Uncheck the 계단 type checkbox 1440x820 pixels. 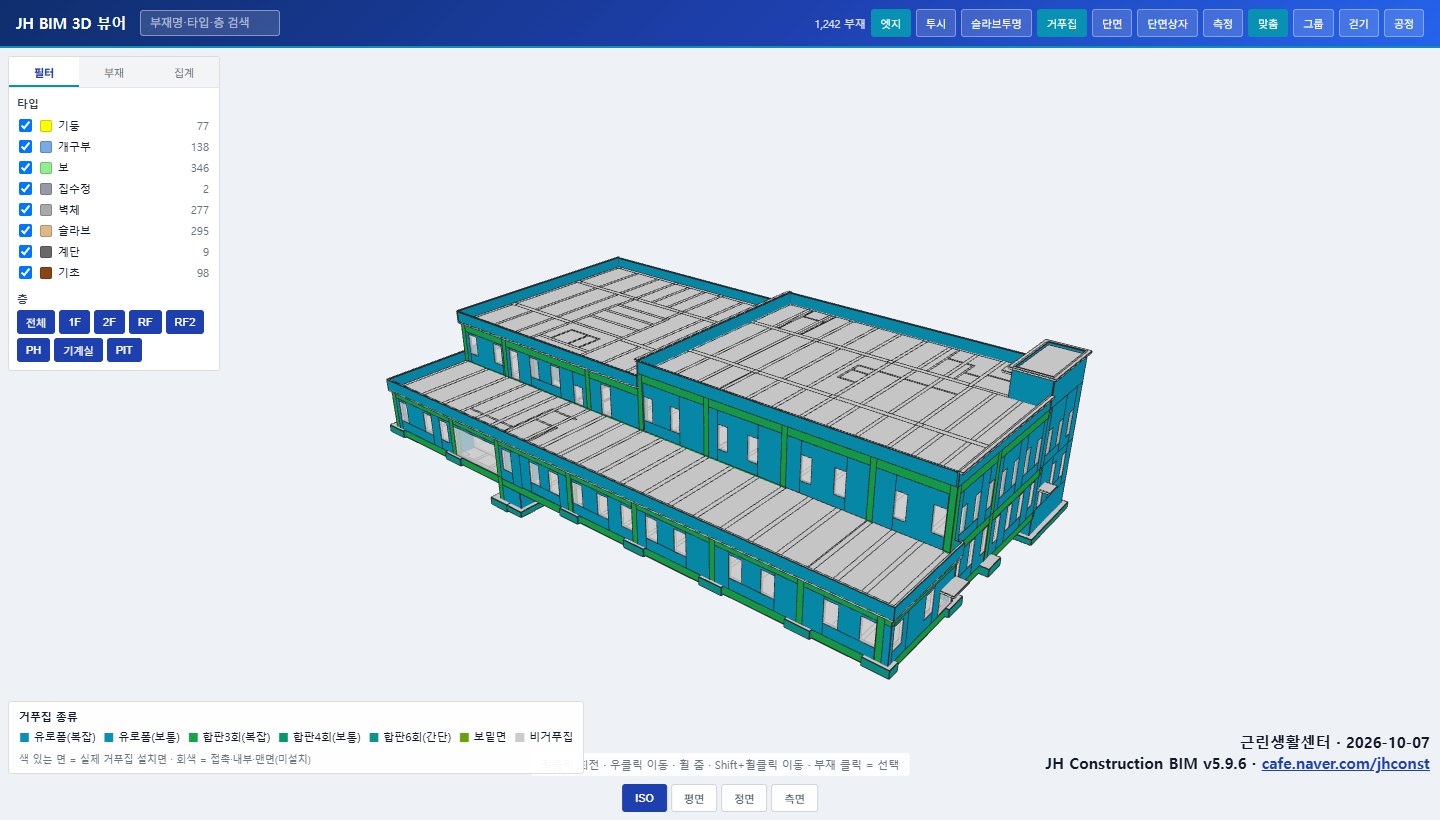(26, 252)
